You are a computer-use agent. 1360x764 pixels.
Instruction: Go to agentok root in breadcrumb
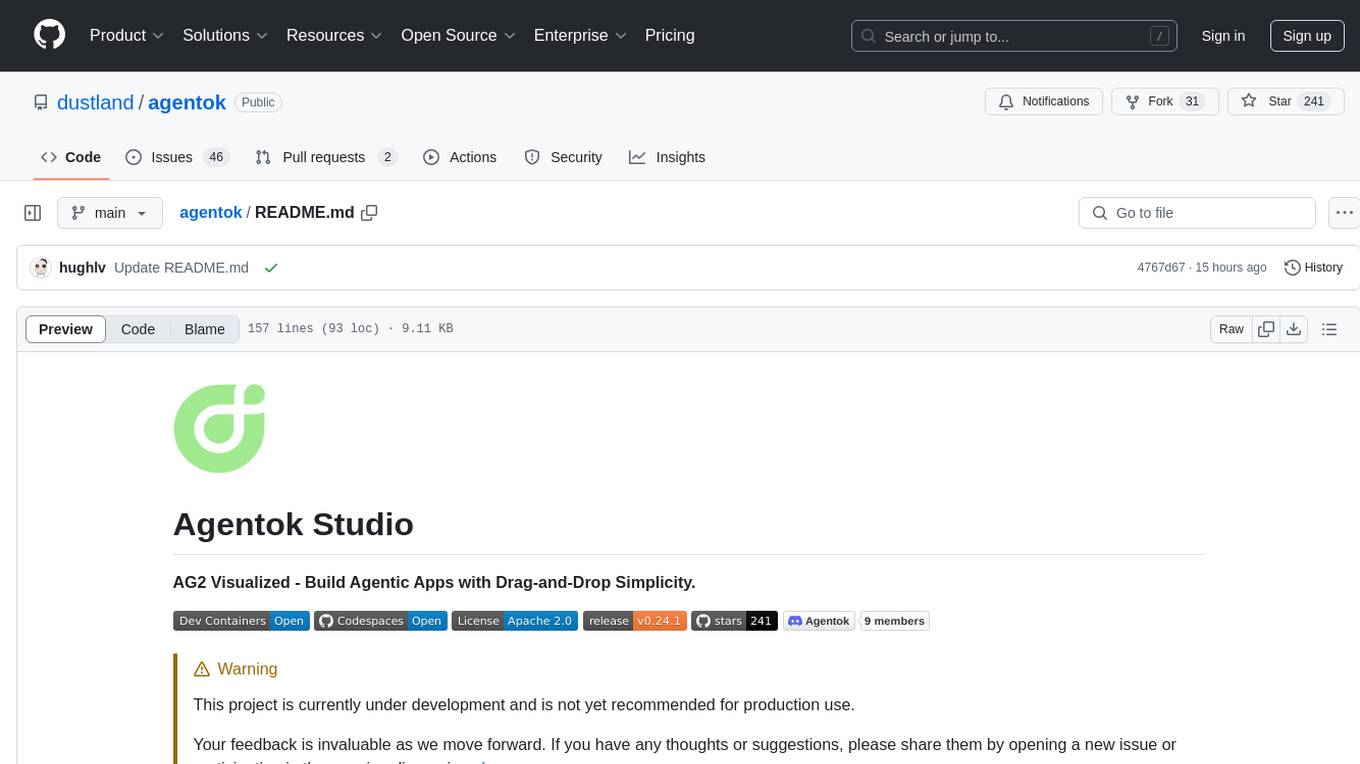[x=211, y=212]
